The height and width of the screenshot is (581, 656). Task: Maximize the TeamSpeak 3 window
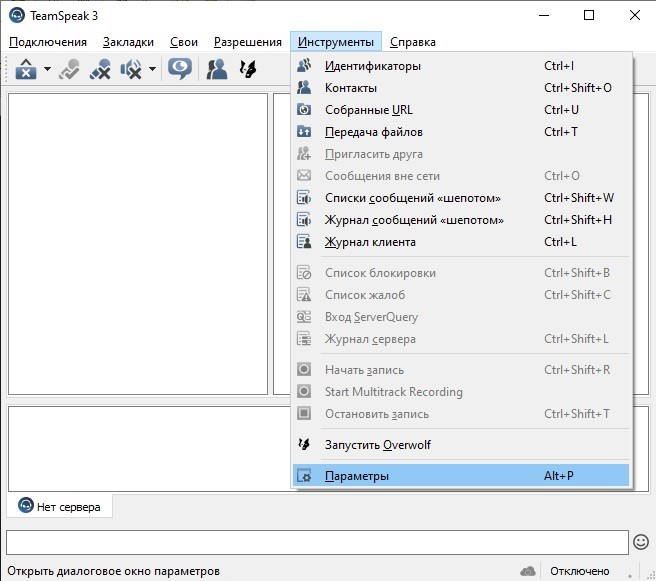589,15
